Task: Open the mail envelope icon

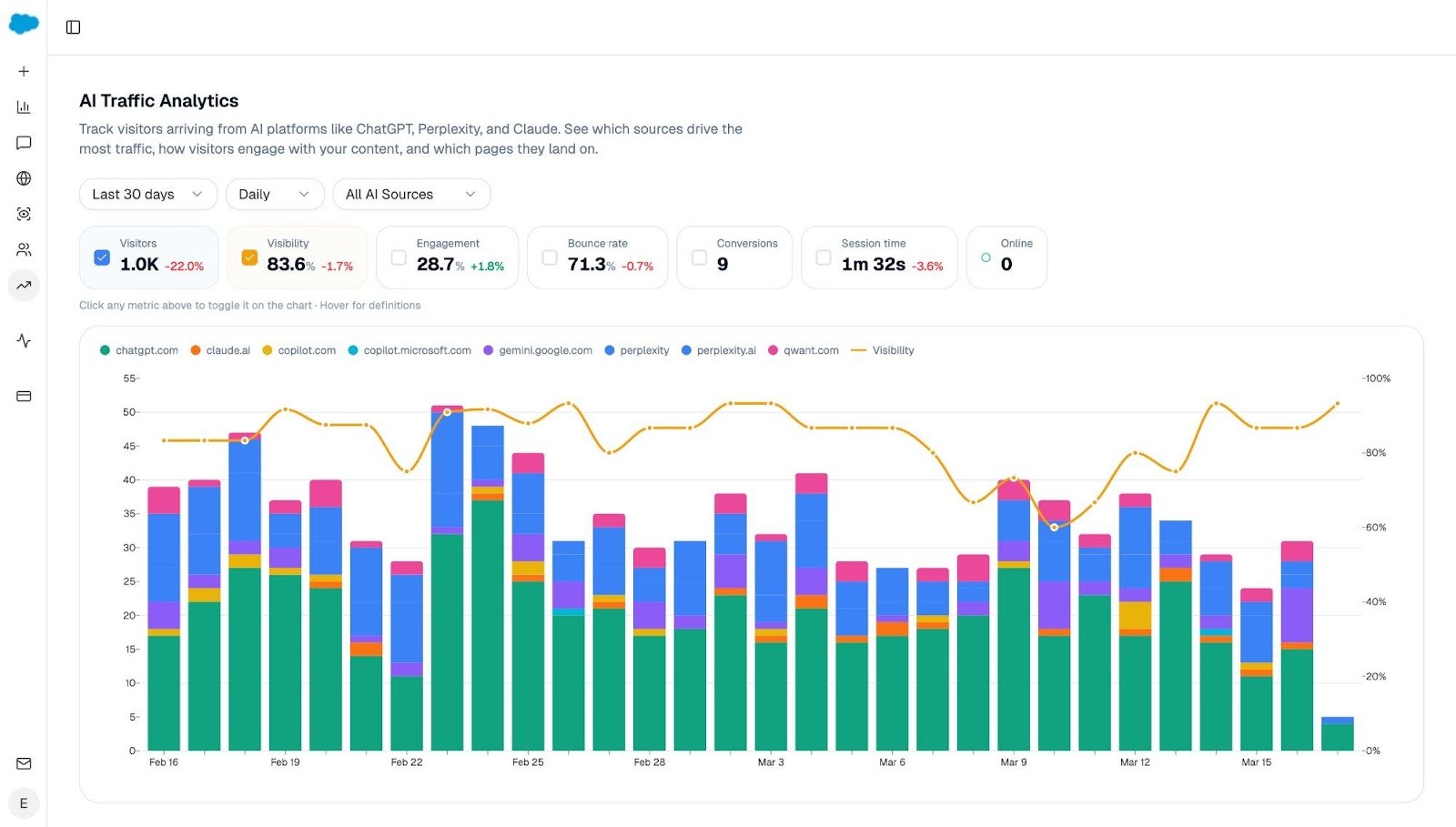Action: pyautogui.click(x=24, y=763)
